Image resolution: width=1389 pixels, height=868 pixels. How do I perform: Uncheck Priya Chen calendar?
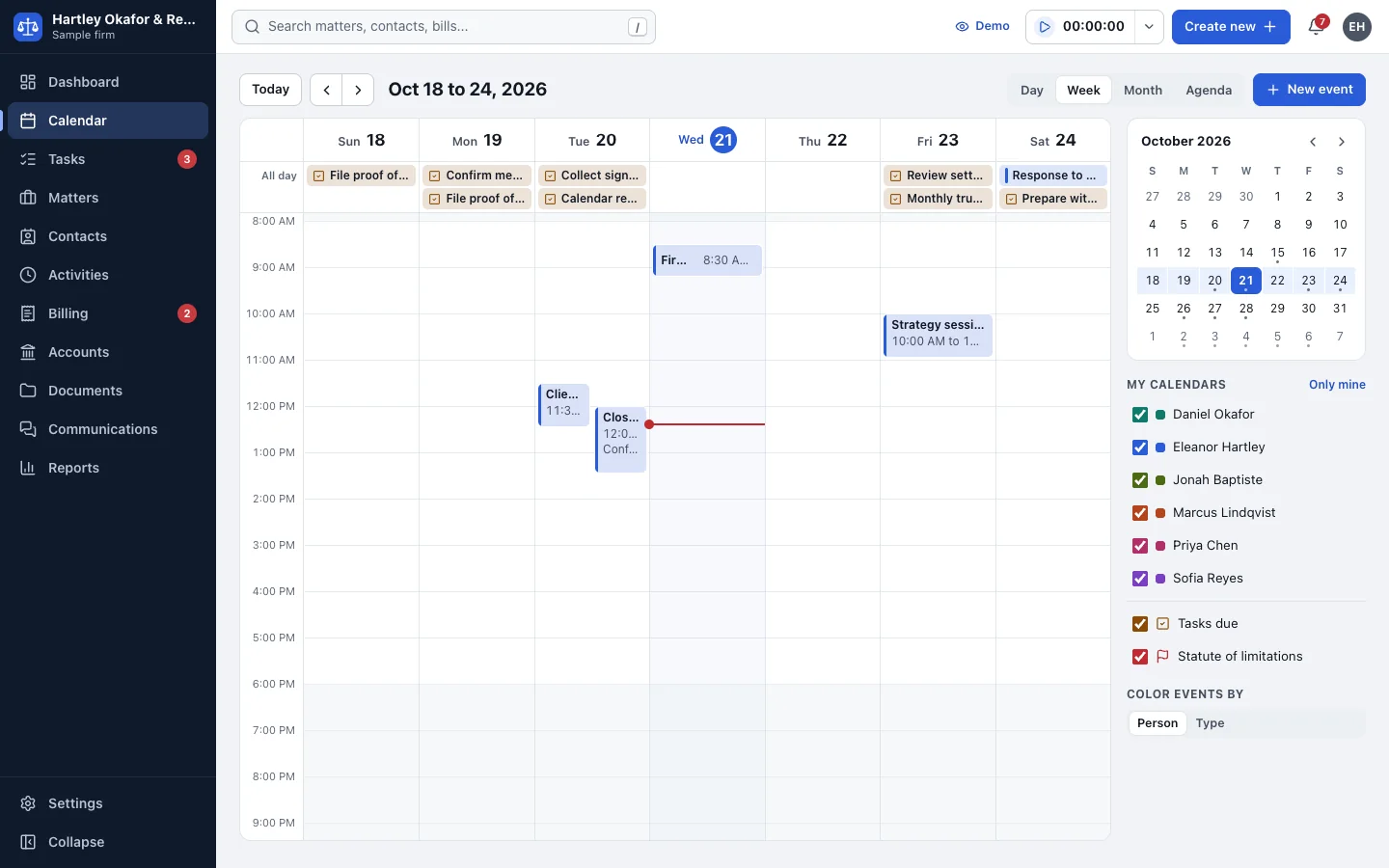point(1140,546)
